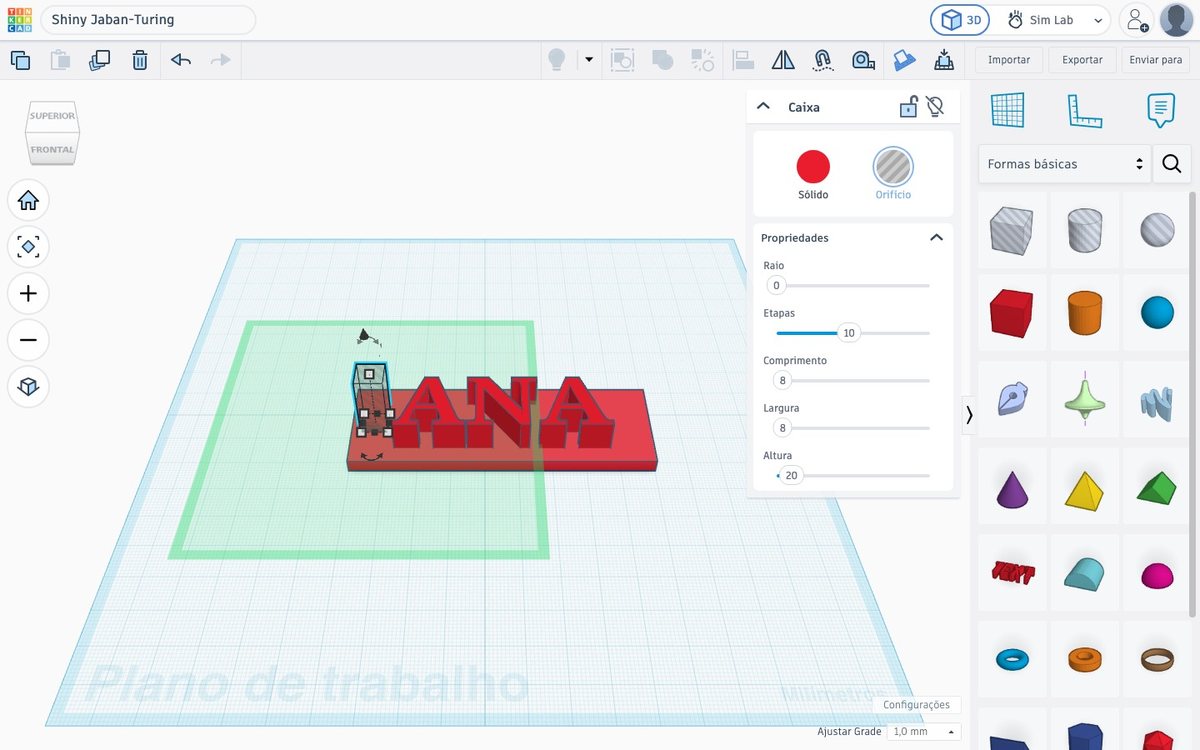Adjust the Raio slider
The image size is (1200, 750).
(776, 286)
